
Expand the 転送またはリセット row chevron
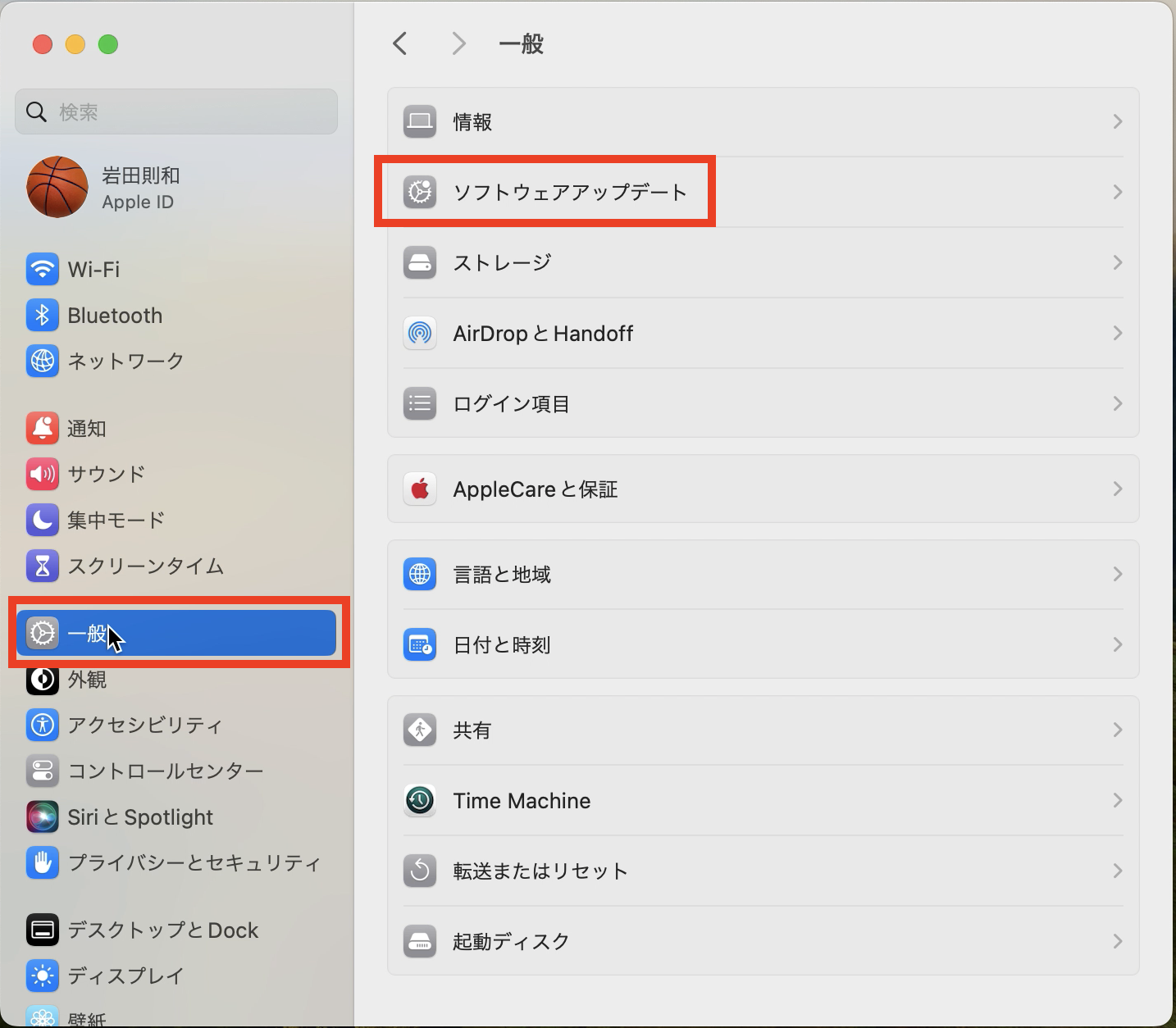pos(1117,871)
